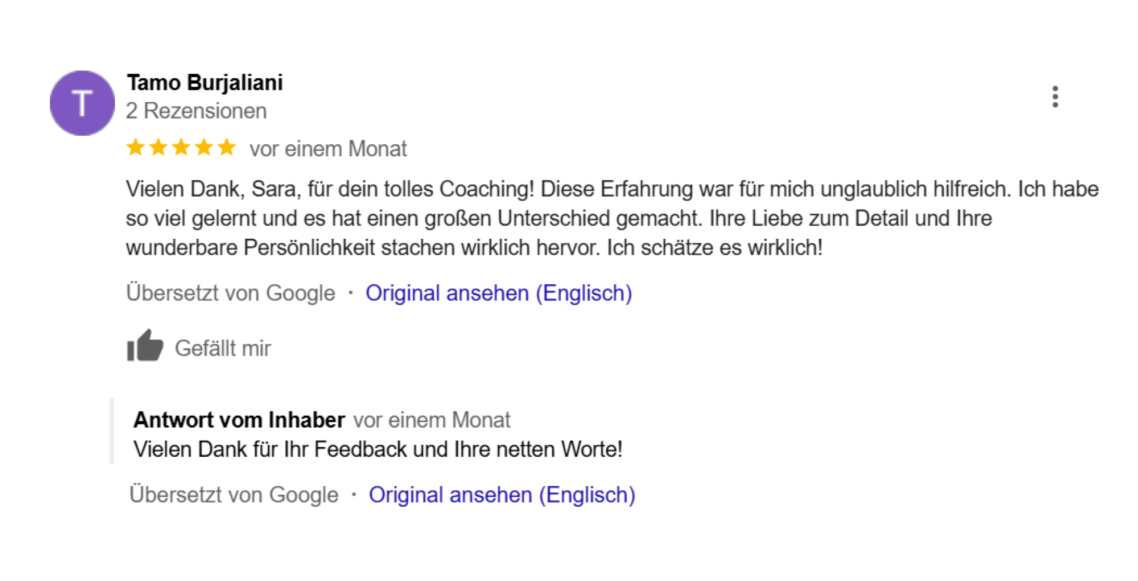Click the review's "vor einem Monat" timestamp
Image resolution: width=1138 pixels, height=581 pixels.
click(328, 149)
